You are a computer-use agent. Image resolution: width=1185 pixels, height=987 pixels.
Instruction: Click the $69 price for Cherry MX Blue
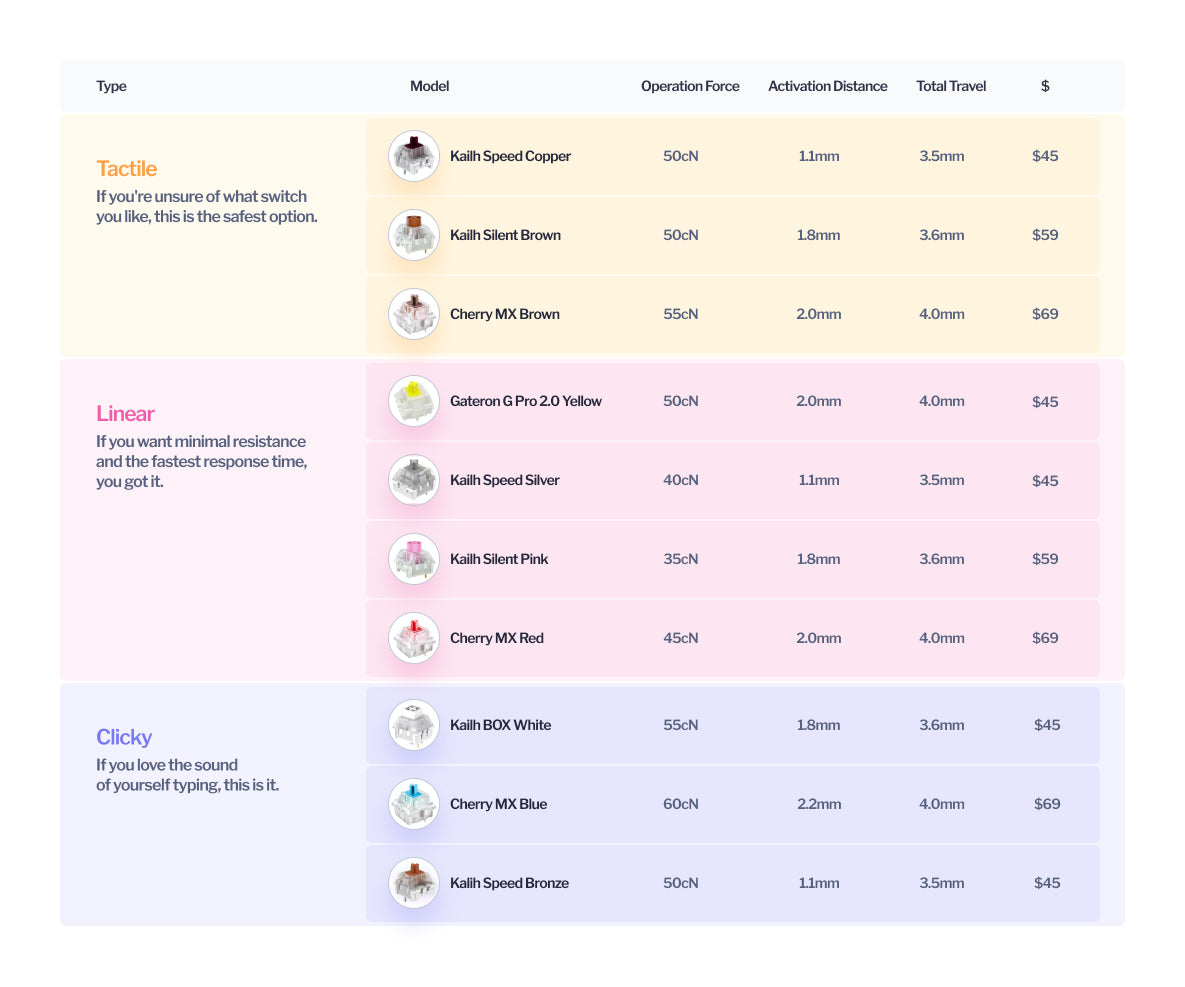1046,804
